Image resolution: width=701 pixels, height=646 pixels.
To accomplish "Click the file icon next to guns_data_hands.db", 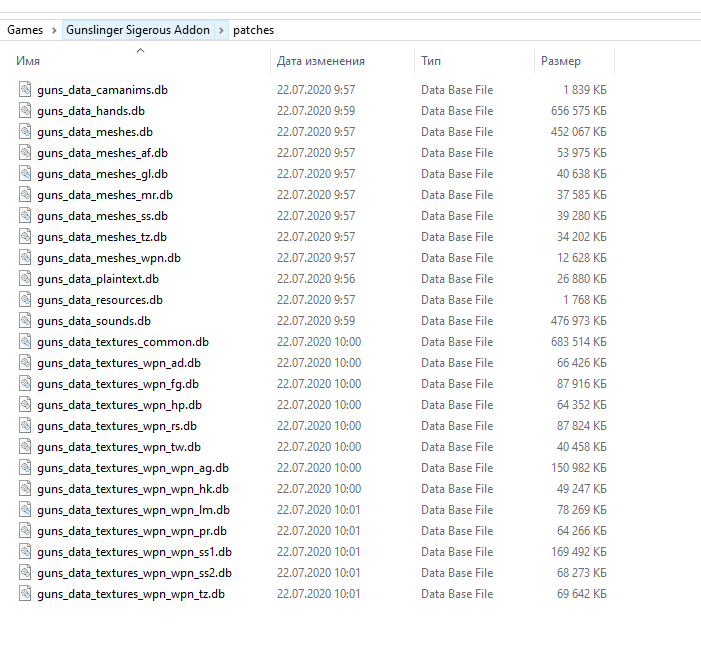I will (25, 111).
